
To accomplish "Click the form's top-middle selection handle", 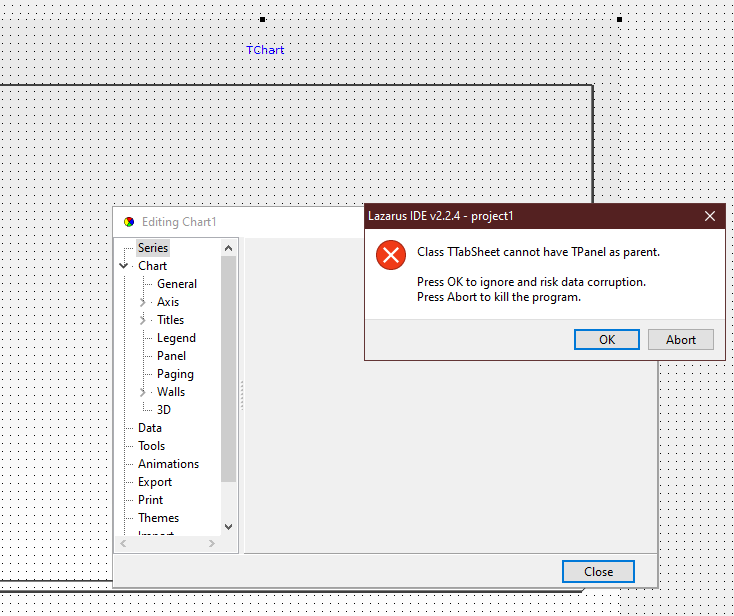I will click(x=263, y=20).
